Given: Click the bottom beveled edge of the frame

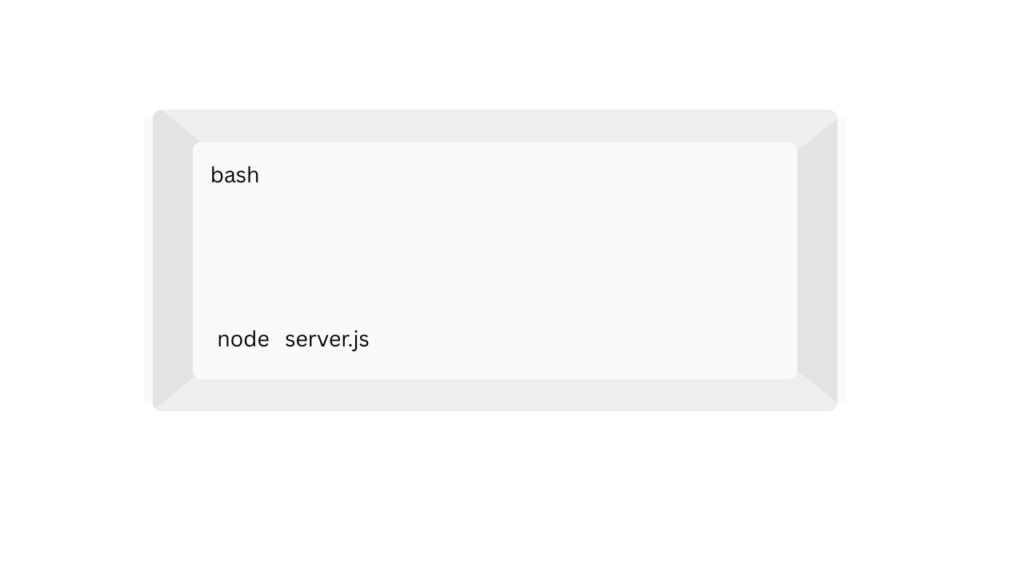Looking at the screenshot, I should [x=495, y=395].
